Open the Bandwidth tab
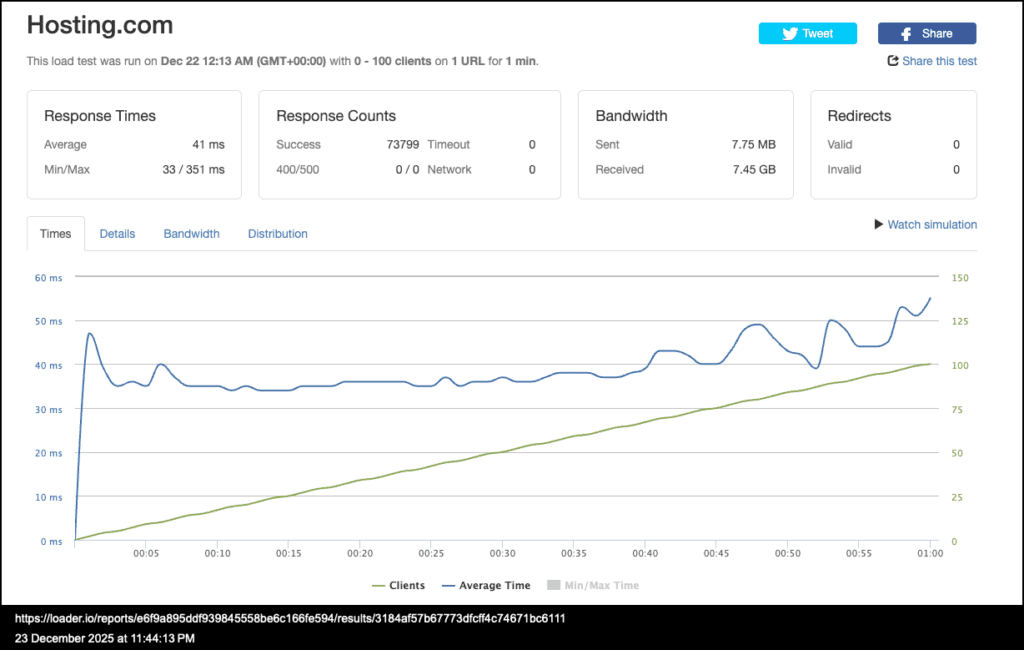The width and height of the screenshot is (1024, 650). click(x=191, y=234)
